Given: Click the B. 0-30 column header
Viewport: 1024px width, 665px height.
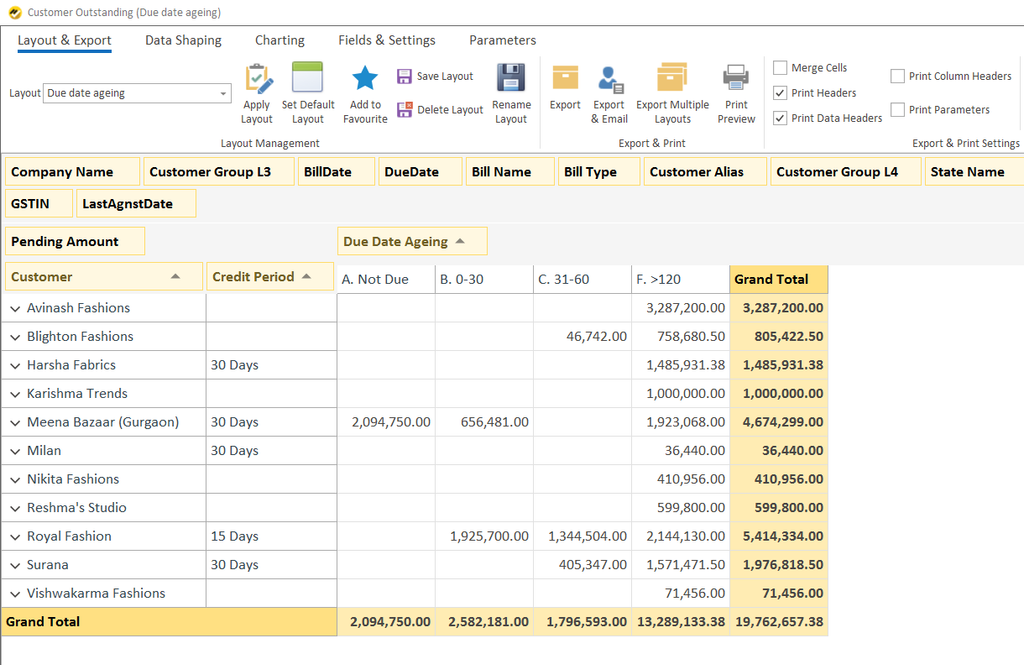Looking at the screenshot, I should coord(484,279).
